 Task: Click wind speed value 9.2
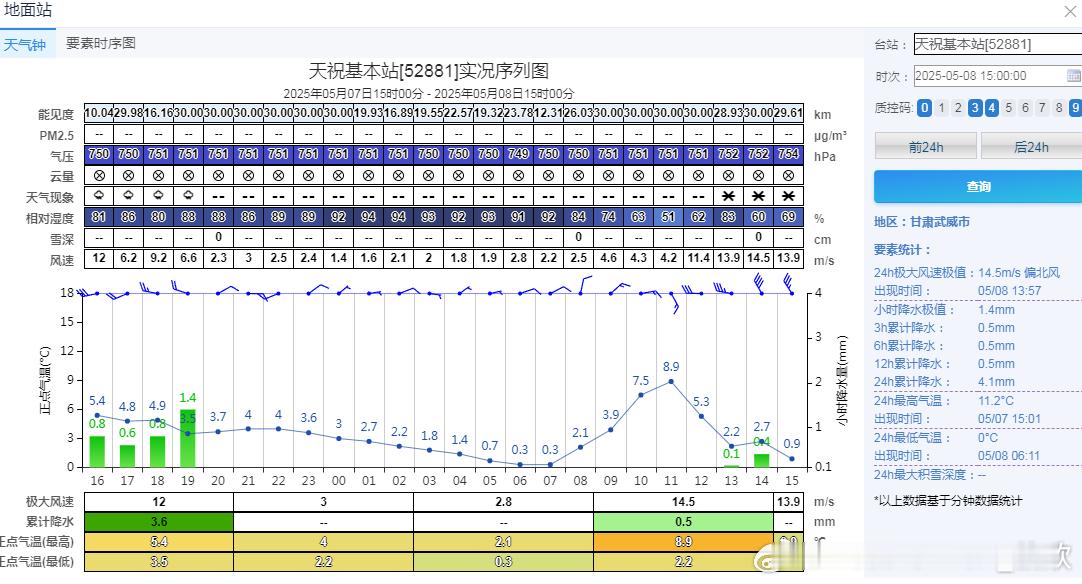158,258
